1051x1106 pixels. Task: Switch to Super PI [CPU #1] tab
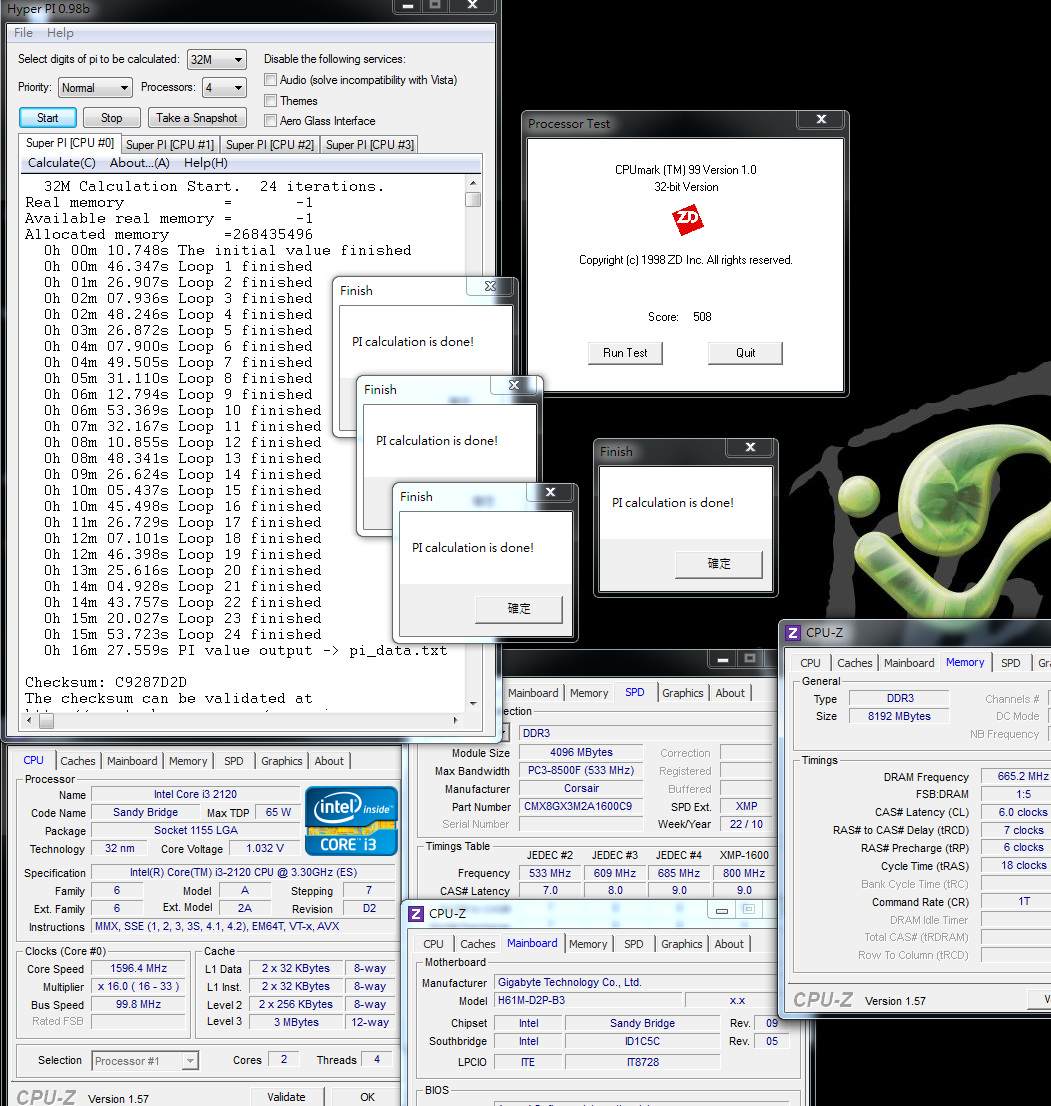pos(170,145)
